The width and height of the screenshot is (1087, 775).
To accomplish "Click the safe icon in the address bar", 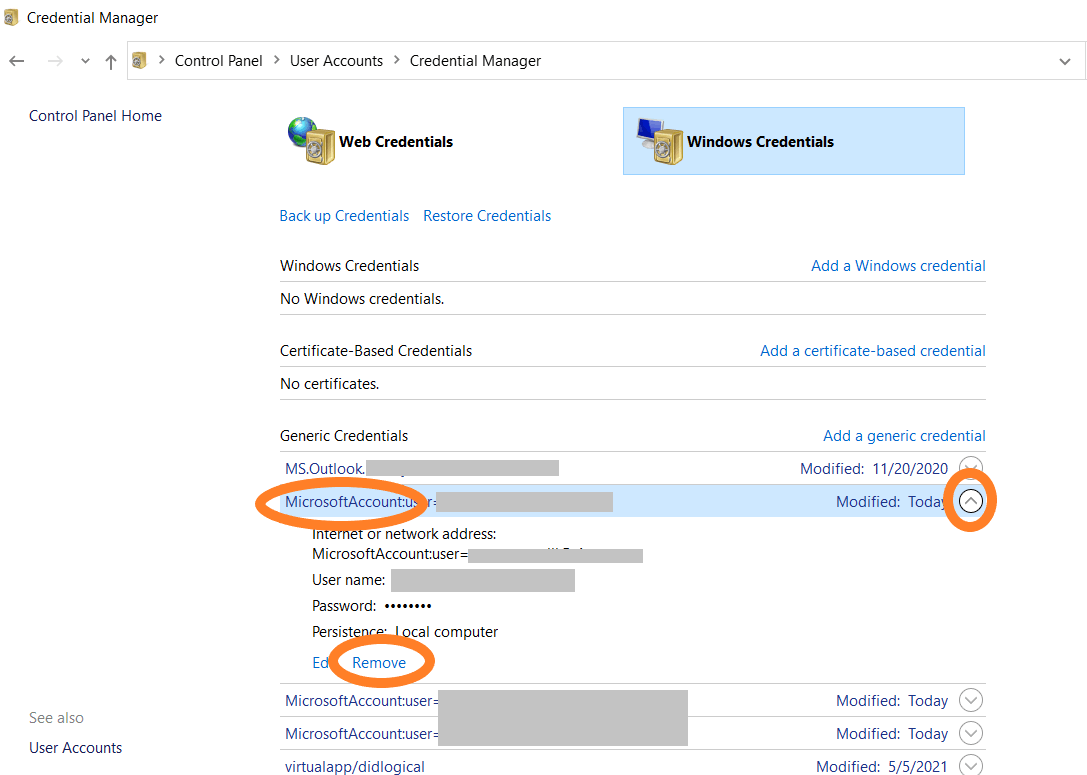I will click(139, 60).
